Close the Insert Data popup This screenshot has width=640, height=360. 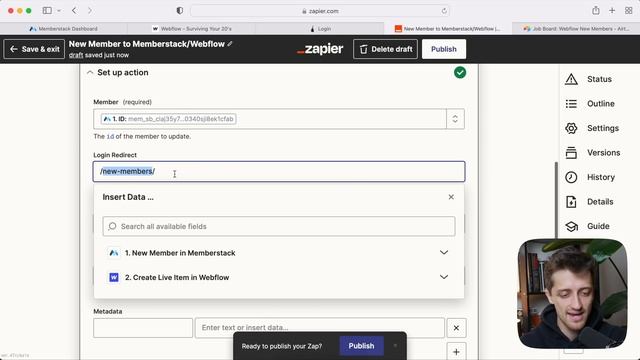[x=451, y=197]
